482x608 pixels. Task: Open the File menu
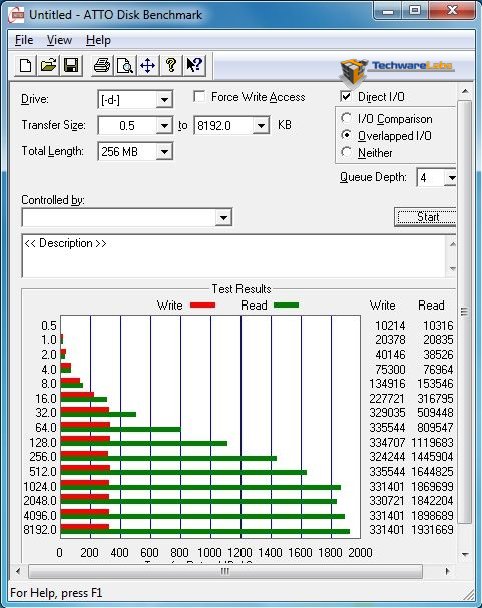(24, 40)
